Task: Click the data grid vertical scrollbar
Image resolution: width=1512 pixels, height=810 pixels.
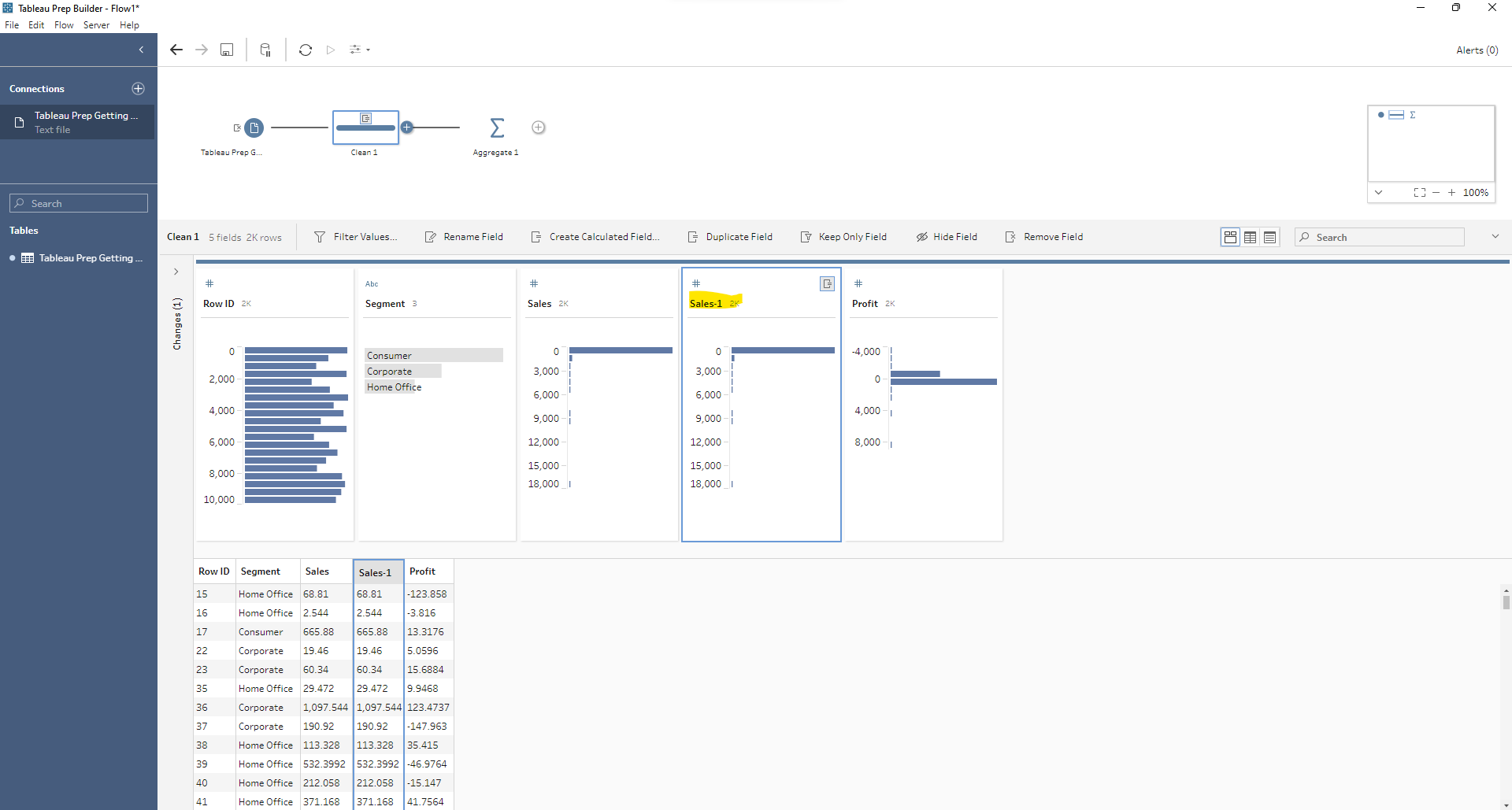Action: [x=1506, y=601]
